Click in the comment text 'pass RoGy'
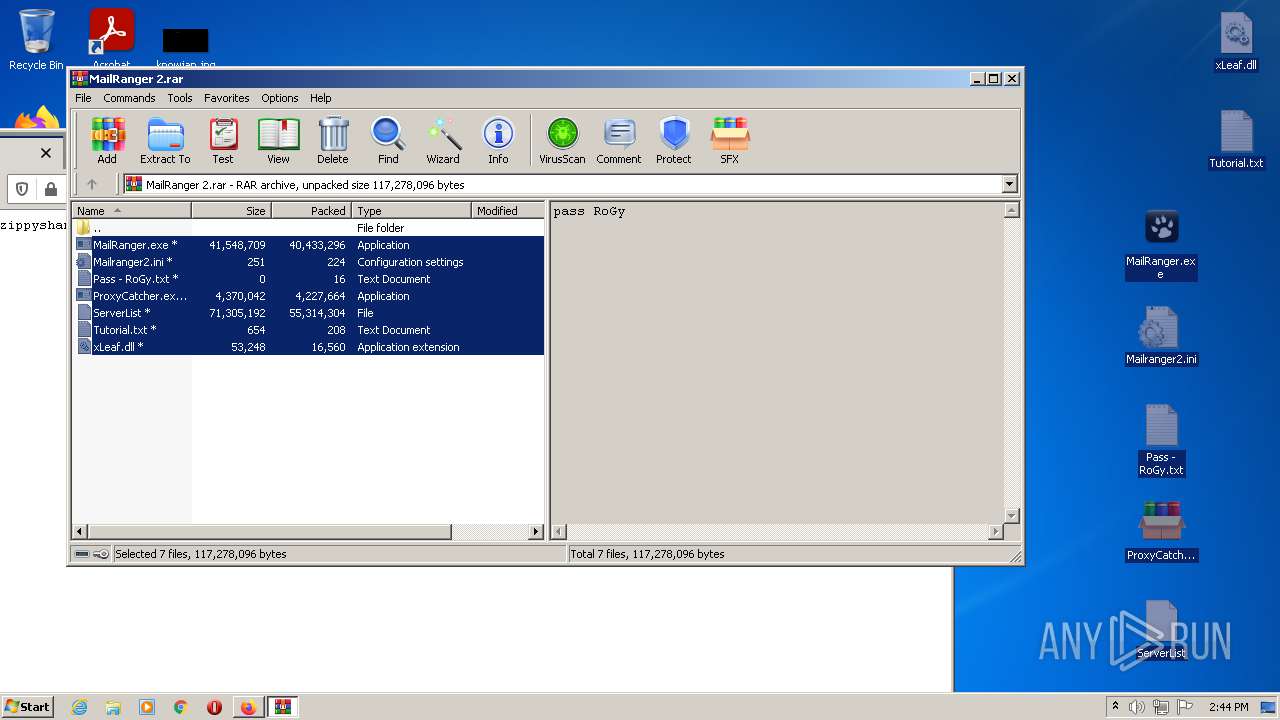This screenshot has width=1280, height=720. click(589, 211)
